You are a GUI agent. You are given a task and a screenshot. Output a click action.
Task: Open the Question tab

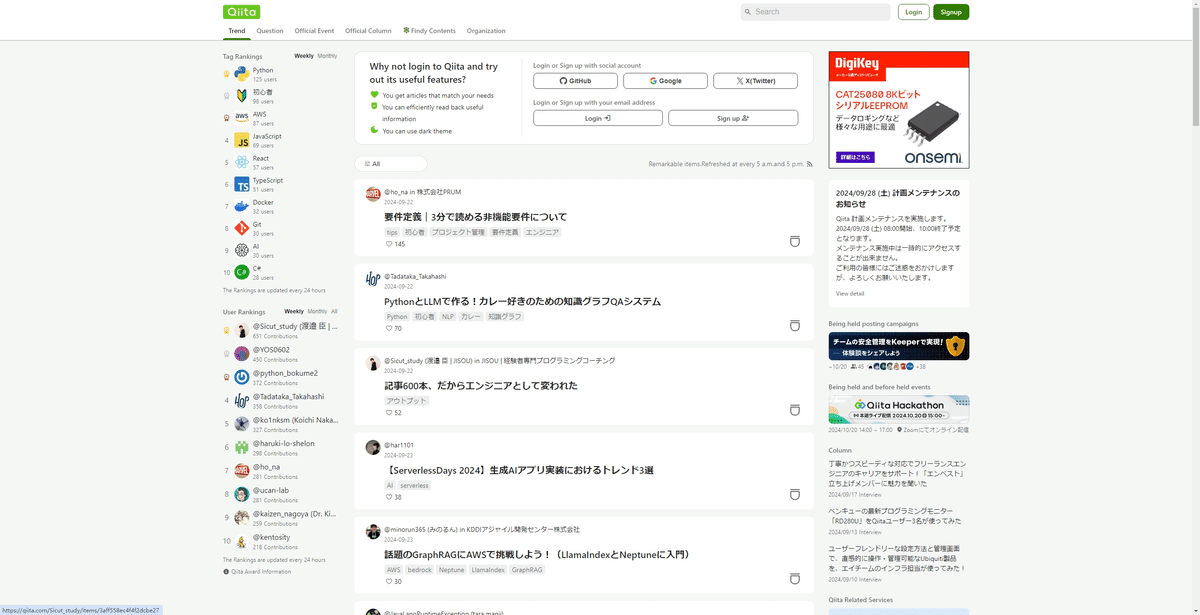tap(270, 31)
